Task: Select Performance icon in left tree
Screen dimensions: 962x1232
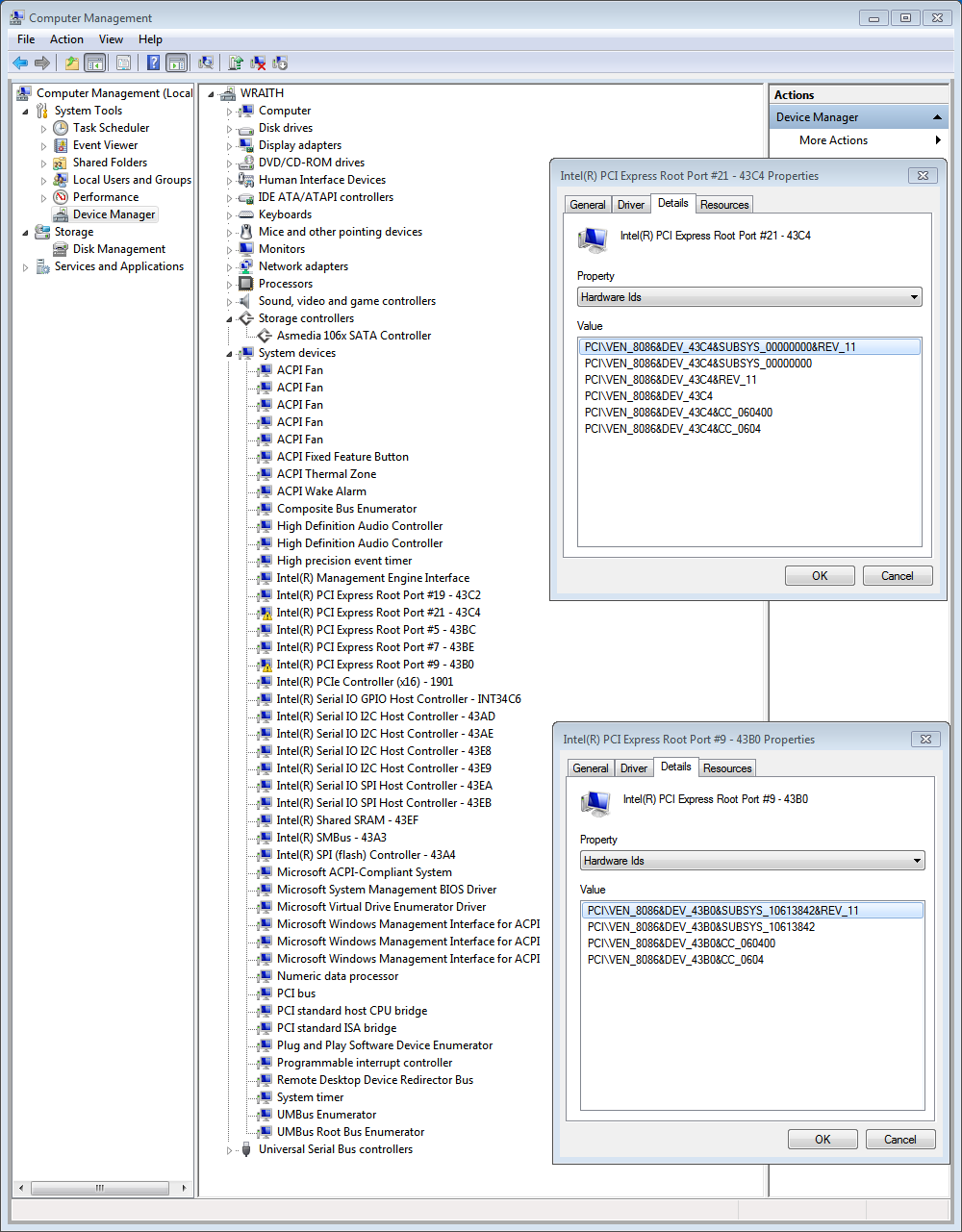Action: 61,197
